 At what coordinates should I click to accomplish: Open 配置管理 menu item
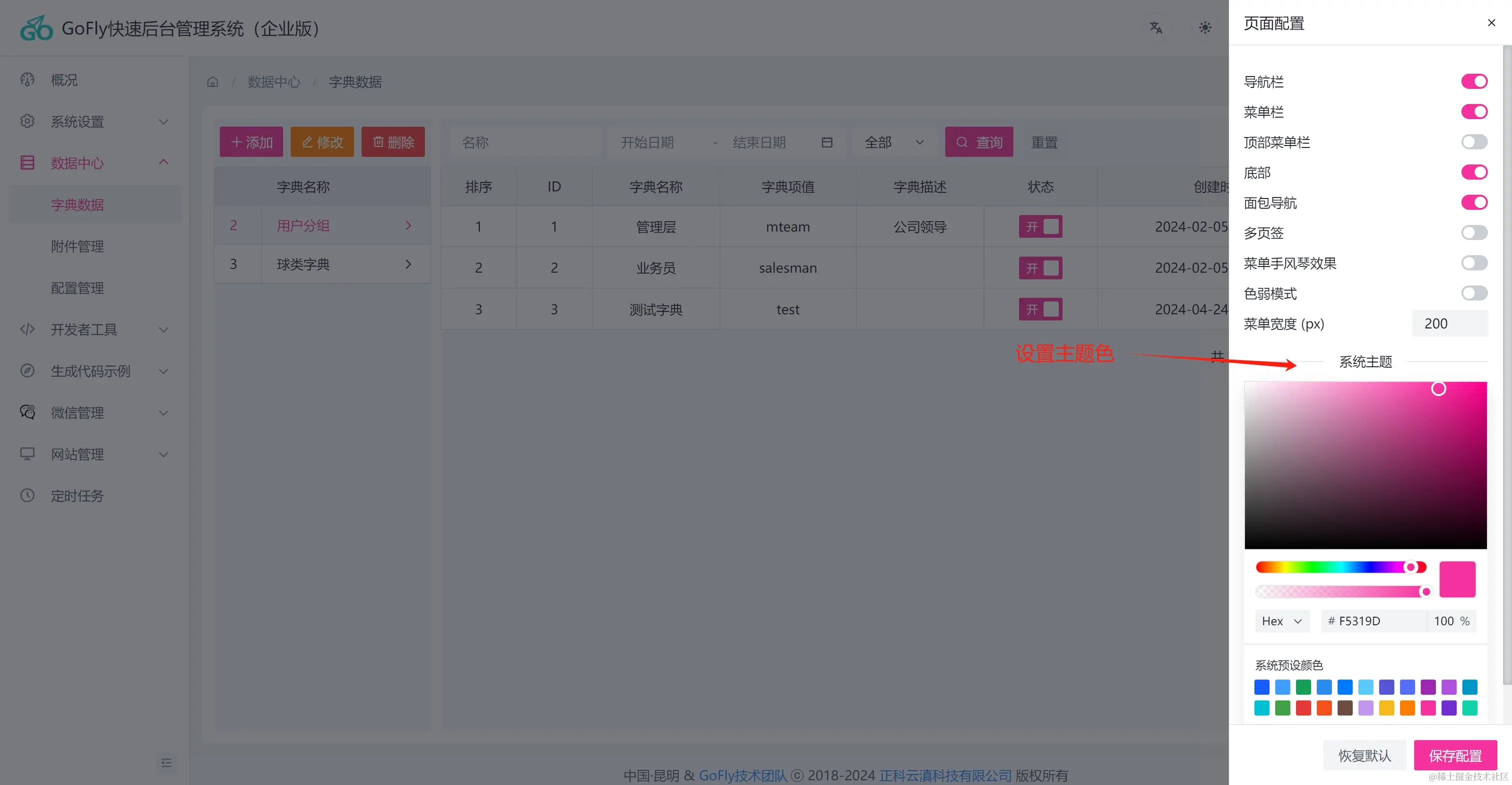coord(94,287)
